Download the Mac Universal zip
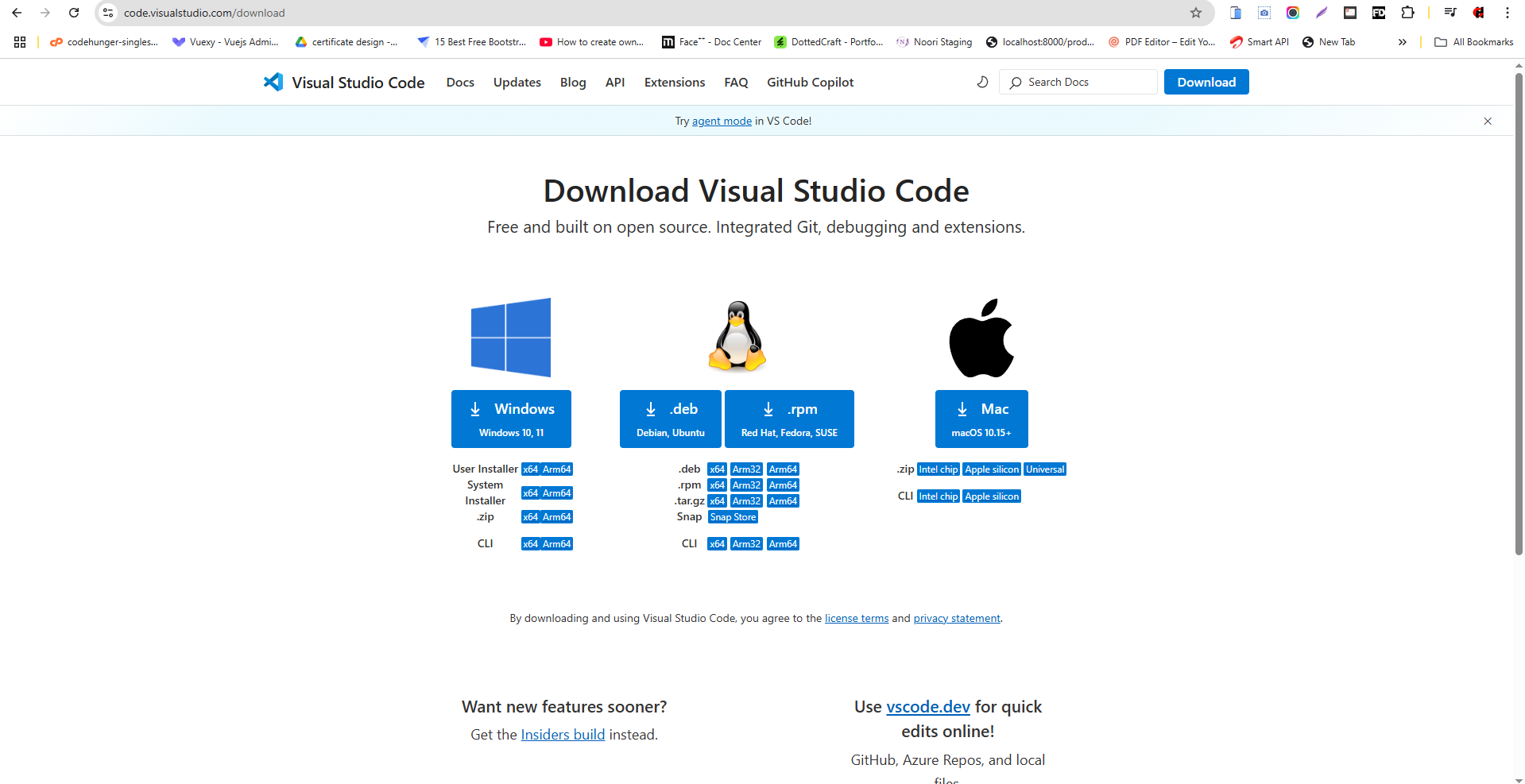The height and width of the screenshot is (784, 1525). pyautogui.click(x=1044, y=469)
